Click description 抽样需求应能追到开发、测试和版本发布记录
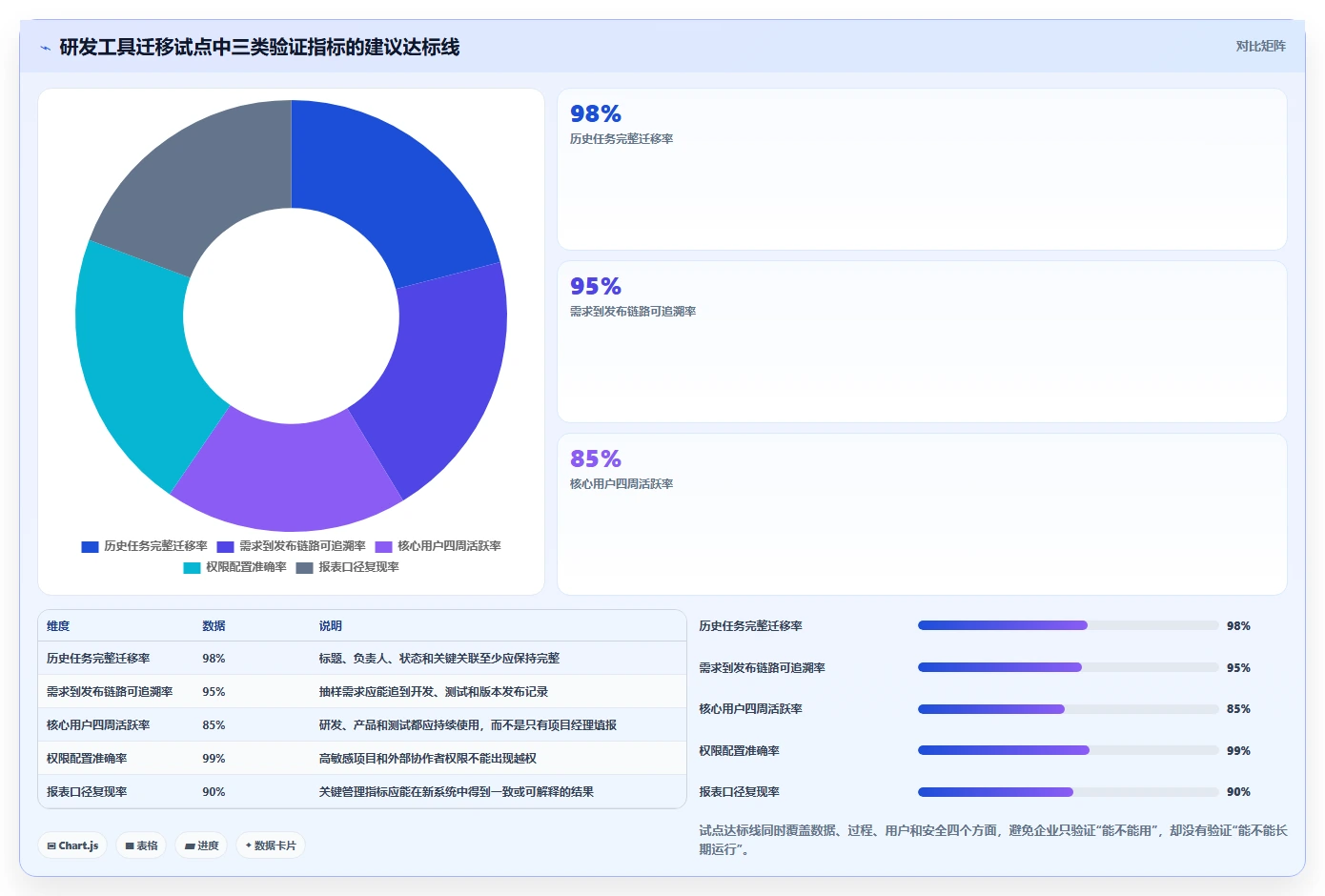This screenshot has height=896, width=1325. point(434,692)
